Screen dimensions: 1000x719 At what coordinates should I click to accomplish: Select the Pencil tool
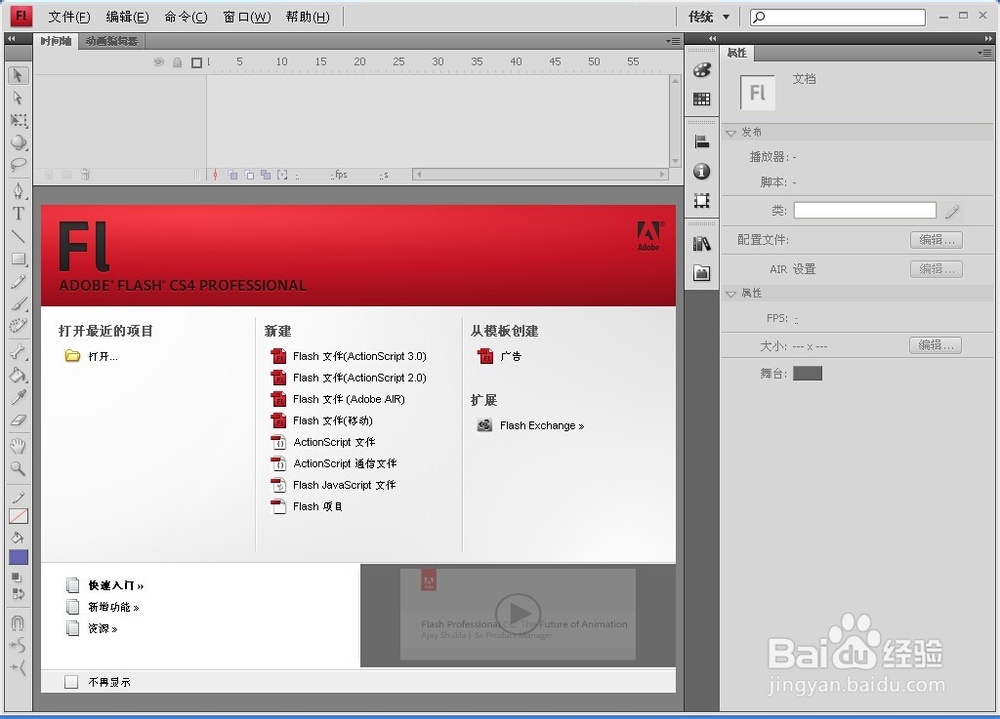point(18,281)
